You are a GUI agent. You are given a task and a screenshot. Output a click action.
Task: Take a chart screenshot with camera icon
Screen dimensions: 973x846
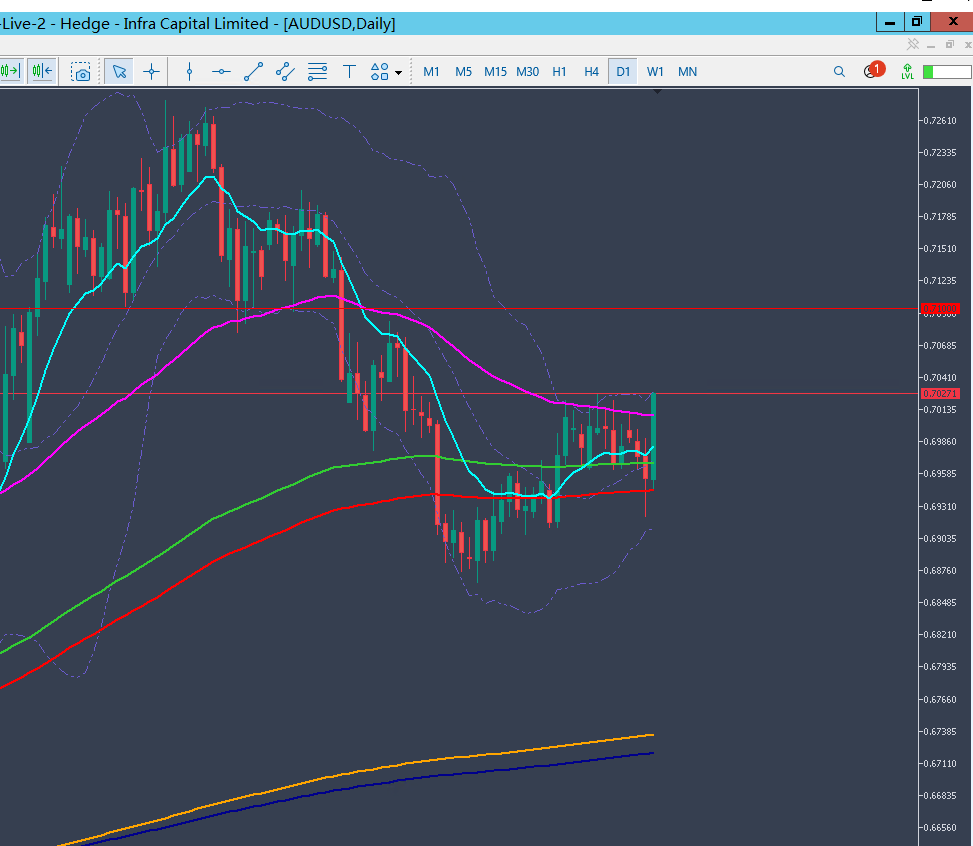click(x=81, y=72)
